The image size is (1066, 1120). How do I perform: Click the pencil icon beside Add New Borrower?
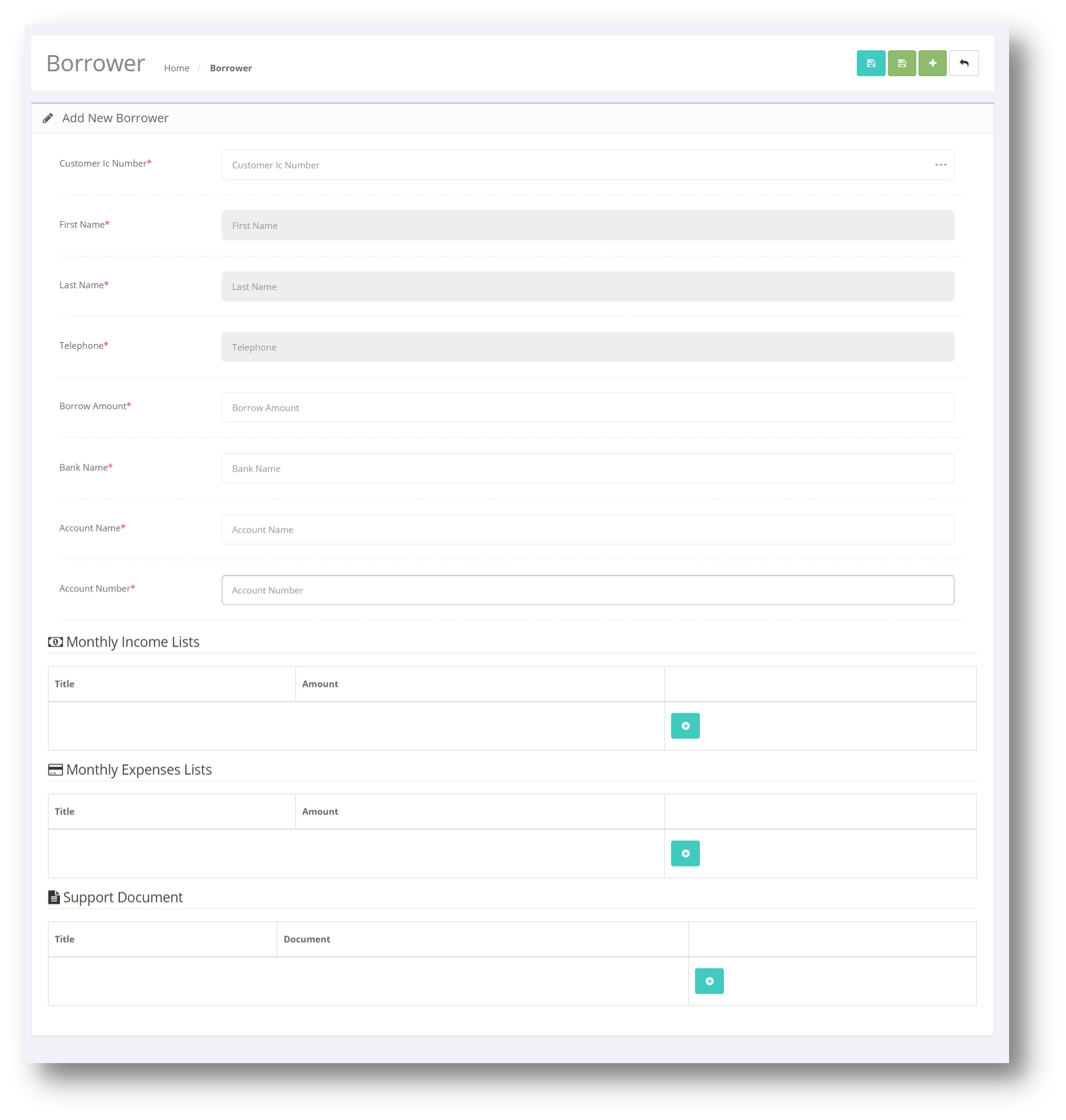click(x=48, y=118)
